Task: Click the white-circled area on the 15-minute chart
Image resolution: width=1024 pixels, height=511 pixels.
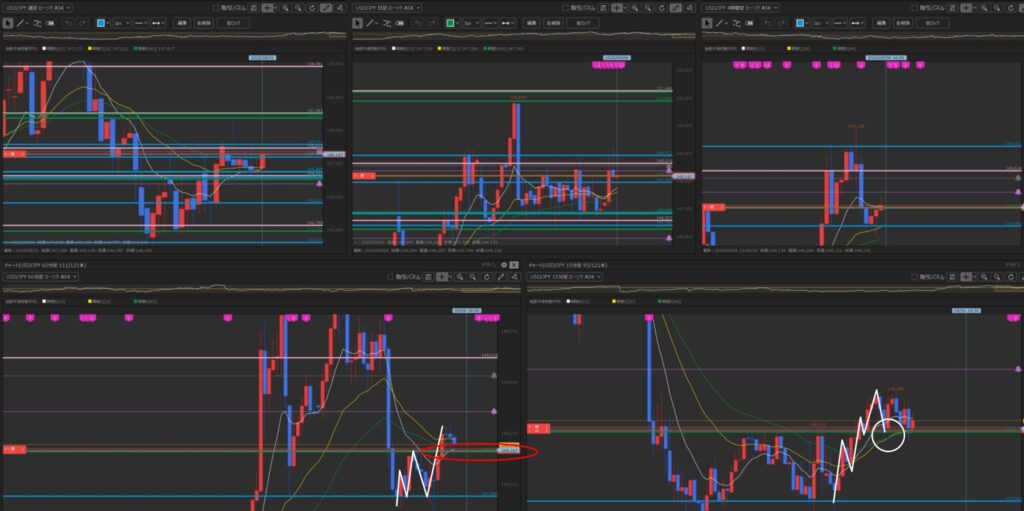Action: click(887, 434)
